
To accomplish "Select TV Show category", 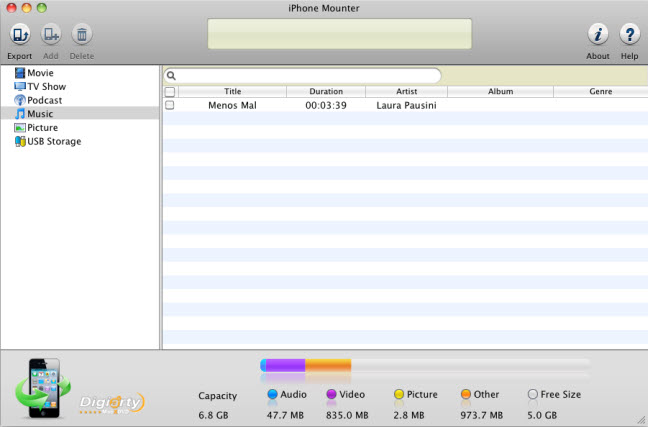I will click(x=47, y=86).
